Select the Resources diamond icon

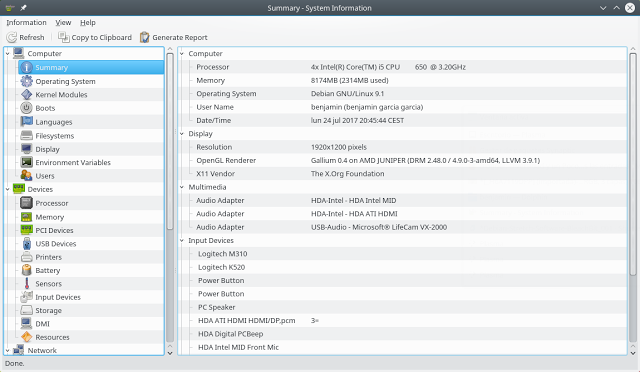(x=27, y=337)
